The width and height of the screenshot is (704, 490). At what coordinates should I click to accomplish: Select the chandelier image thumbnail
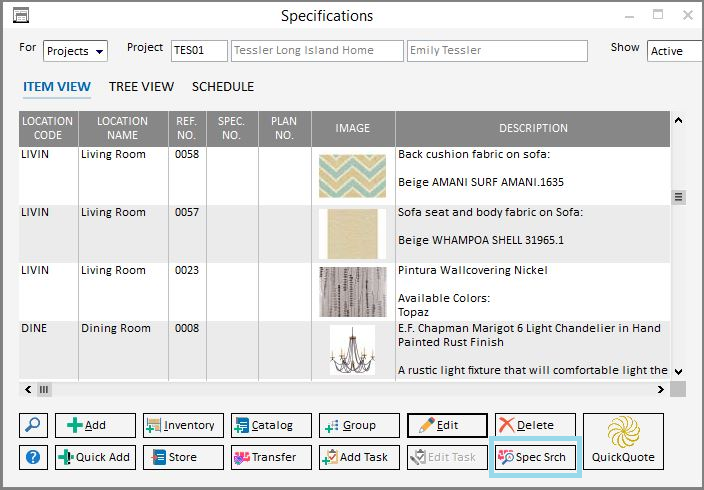[x=352, y=349]
